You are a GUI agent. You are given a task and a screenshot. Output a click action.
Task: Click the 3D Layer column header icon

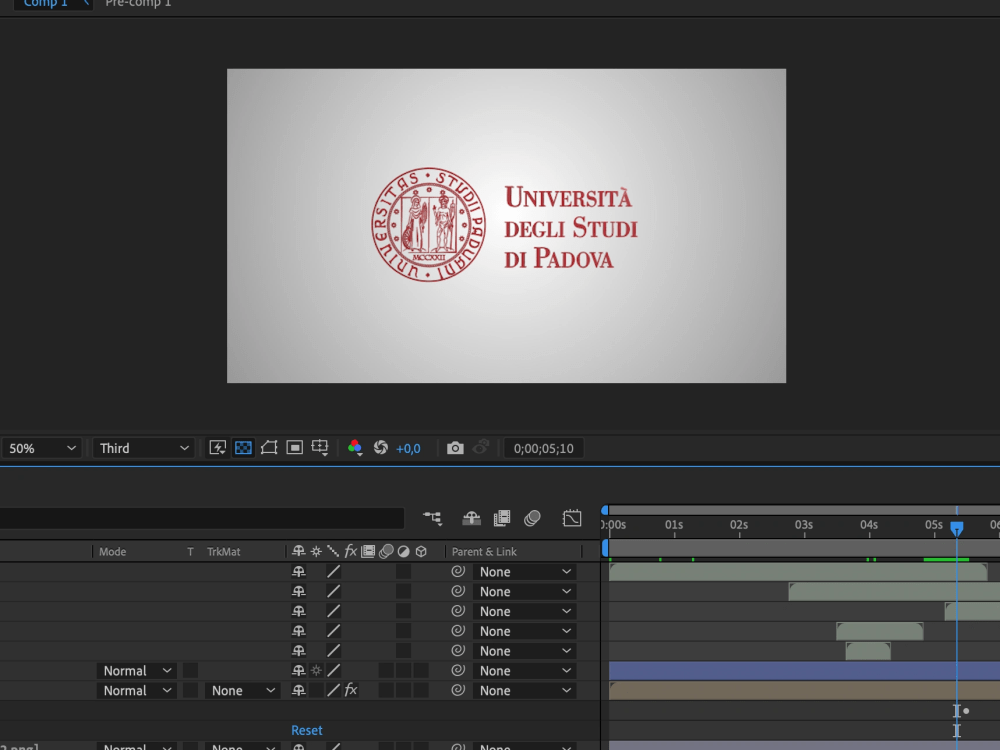point(421,552)
